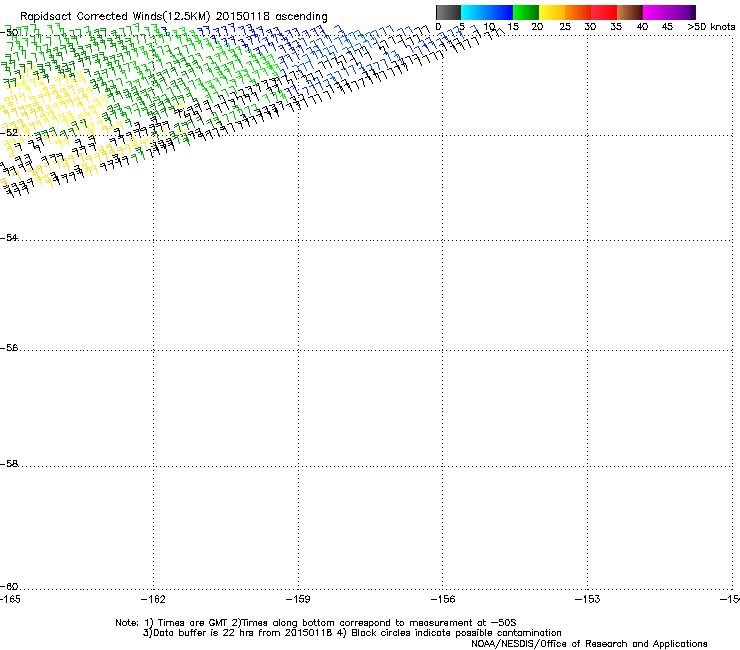Click the magenta 40-45 knots legend segment
This screenshot has height=650, width=740.
click(x=656, y=12)
